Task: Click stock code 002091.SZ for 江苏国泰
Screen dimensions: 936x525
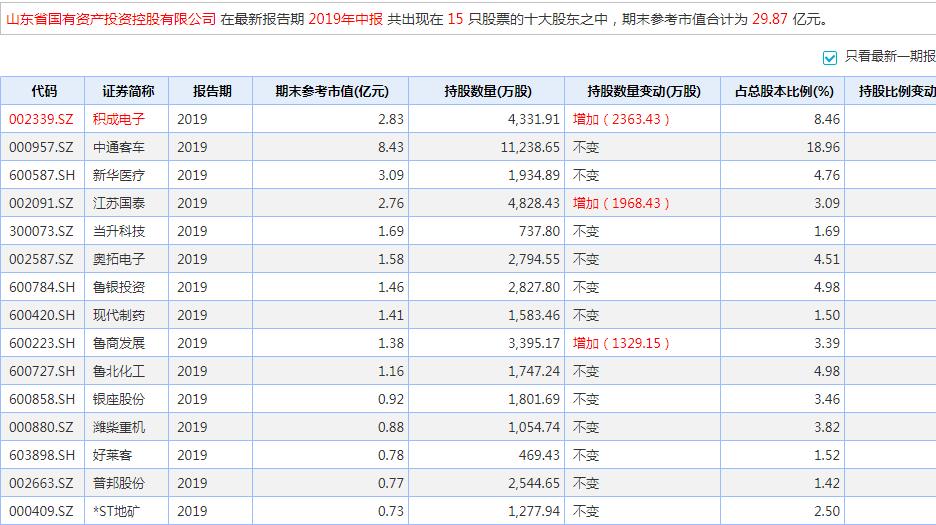Action: click(x=41, y=203)
